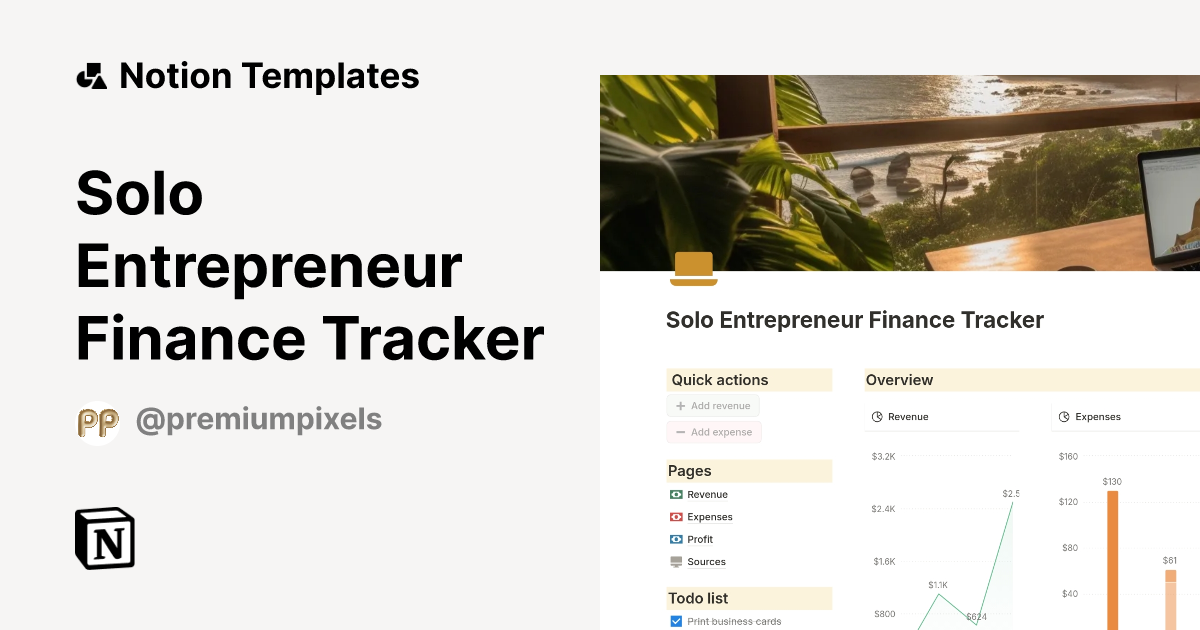
Task: Click the Add revenue quick action
Action: click(x=713, y=405)
